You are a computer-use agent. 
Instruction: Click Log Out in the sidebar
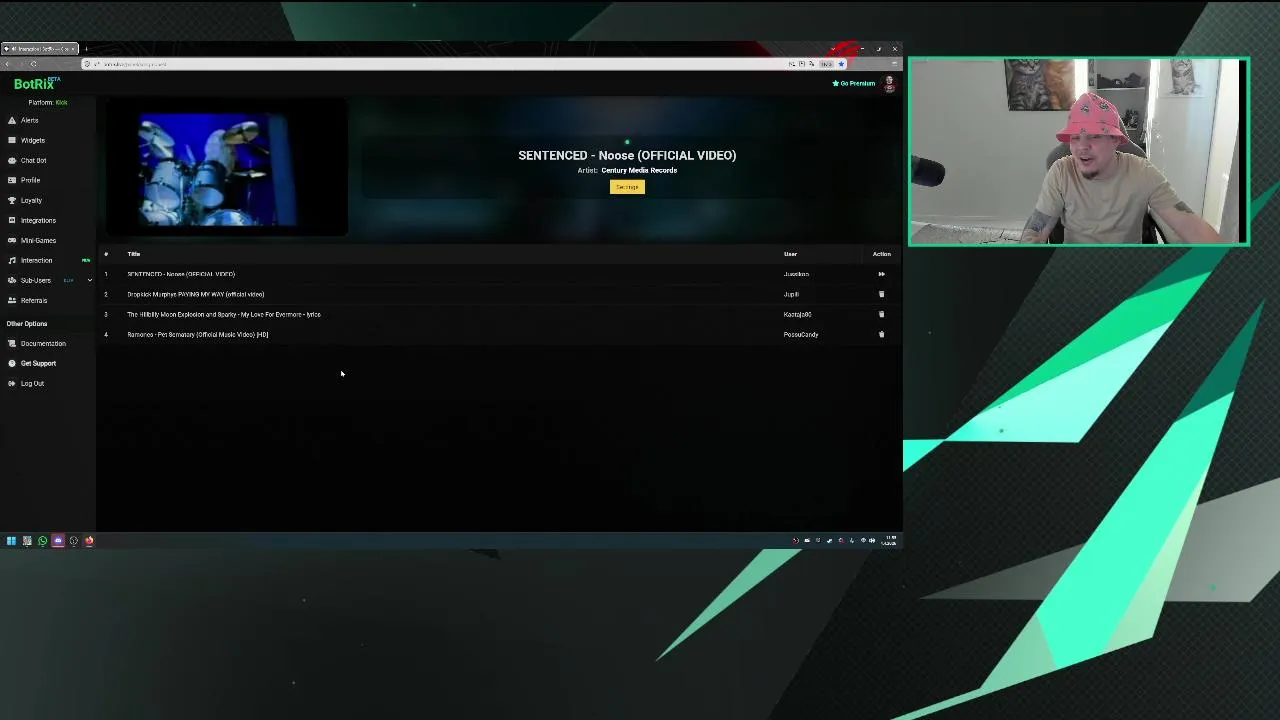point(32,383)
